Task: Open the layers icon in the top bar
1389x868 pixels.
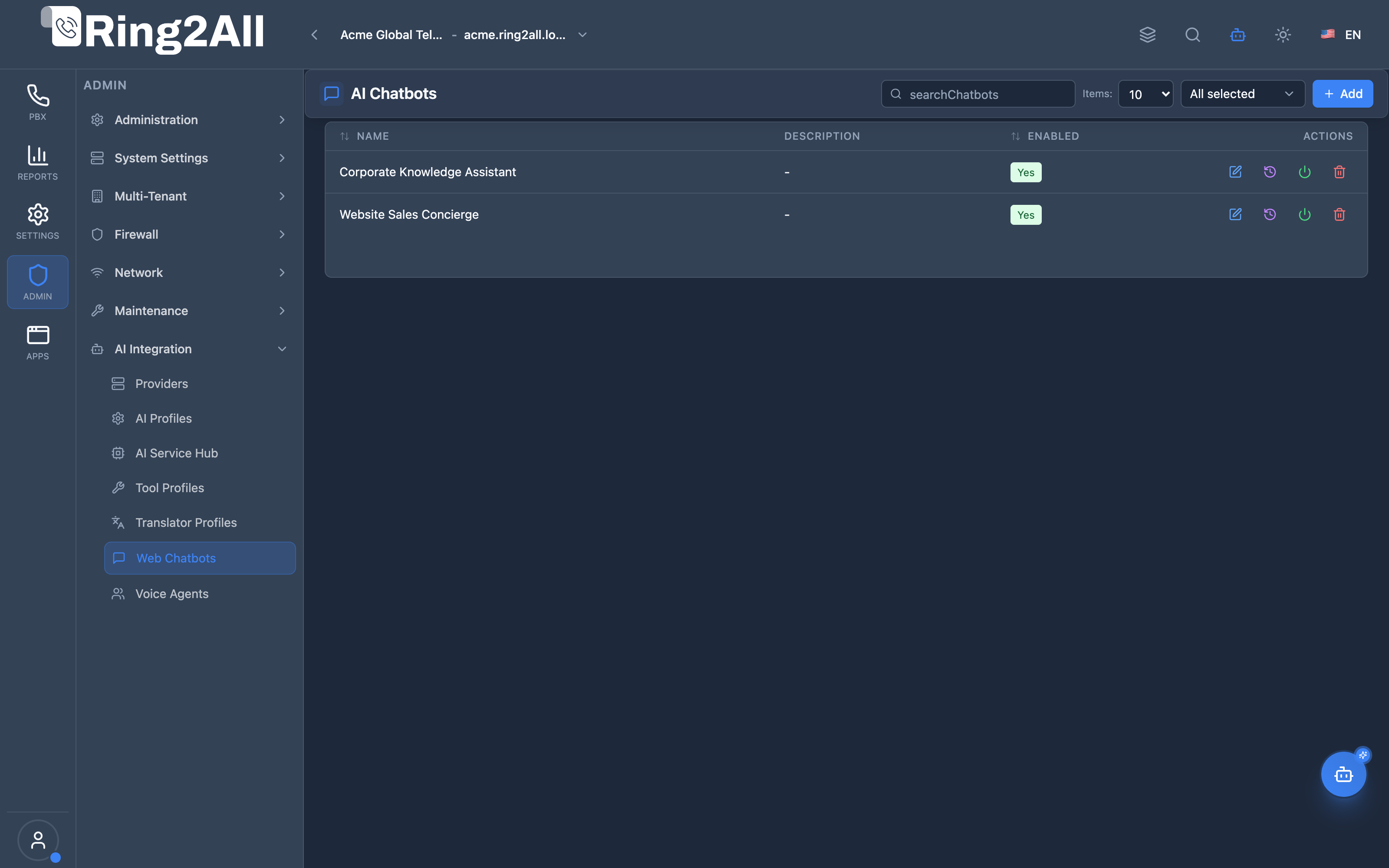Action: pos(1147,34)
